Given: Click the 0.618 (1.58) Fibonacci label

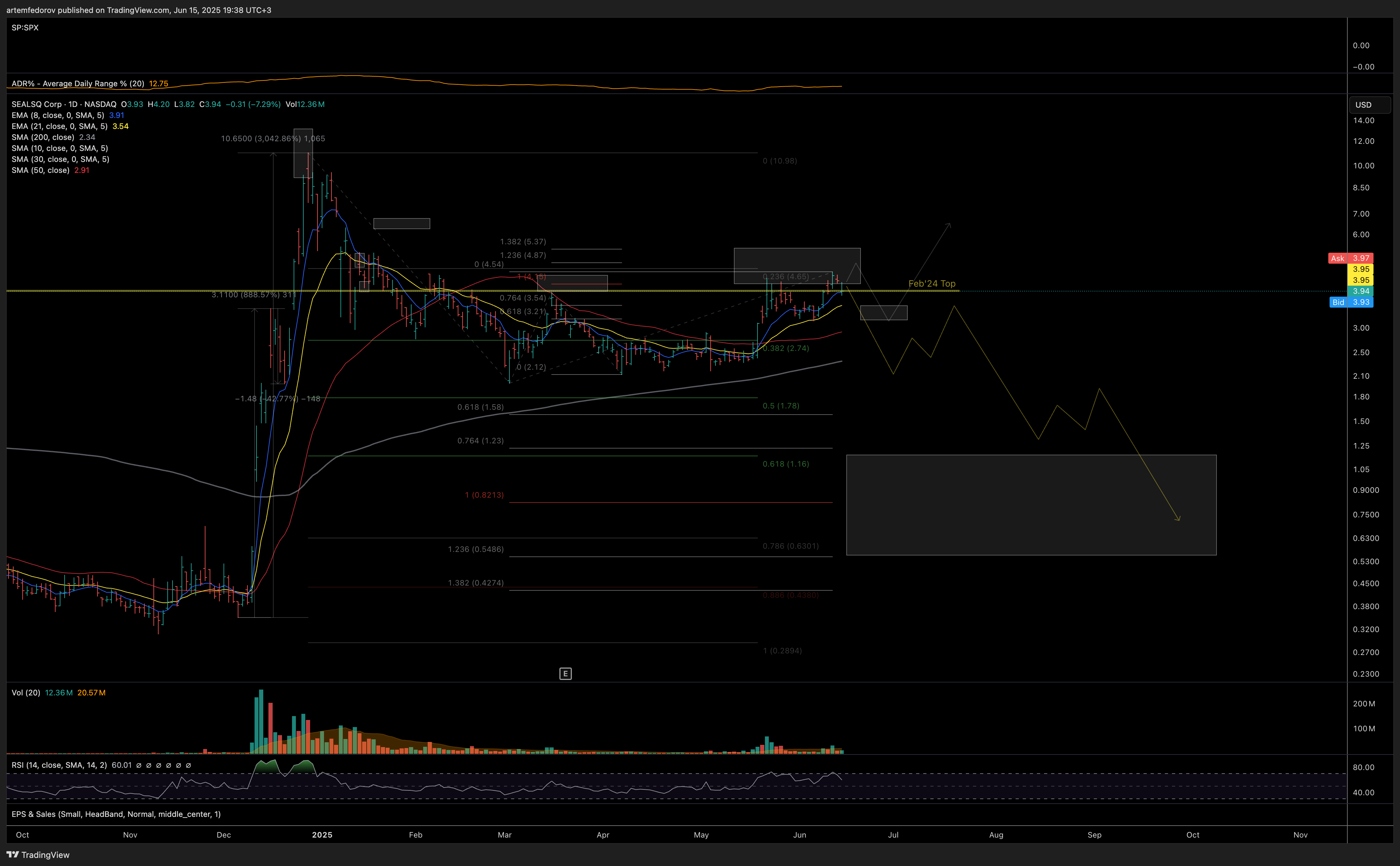Looking at the screenshot, I should pos(480,407).
